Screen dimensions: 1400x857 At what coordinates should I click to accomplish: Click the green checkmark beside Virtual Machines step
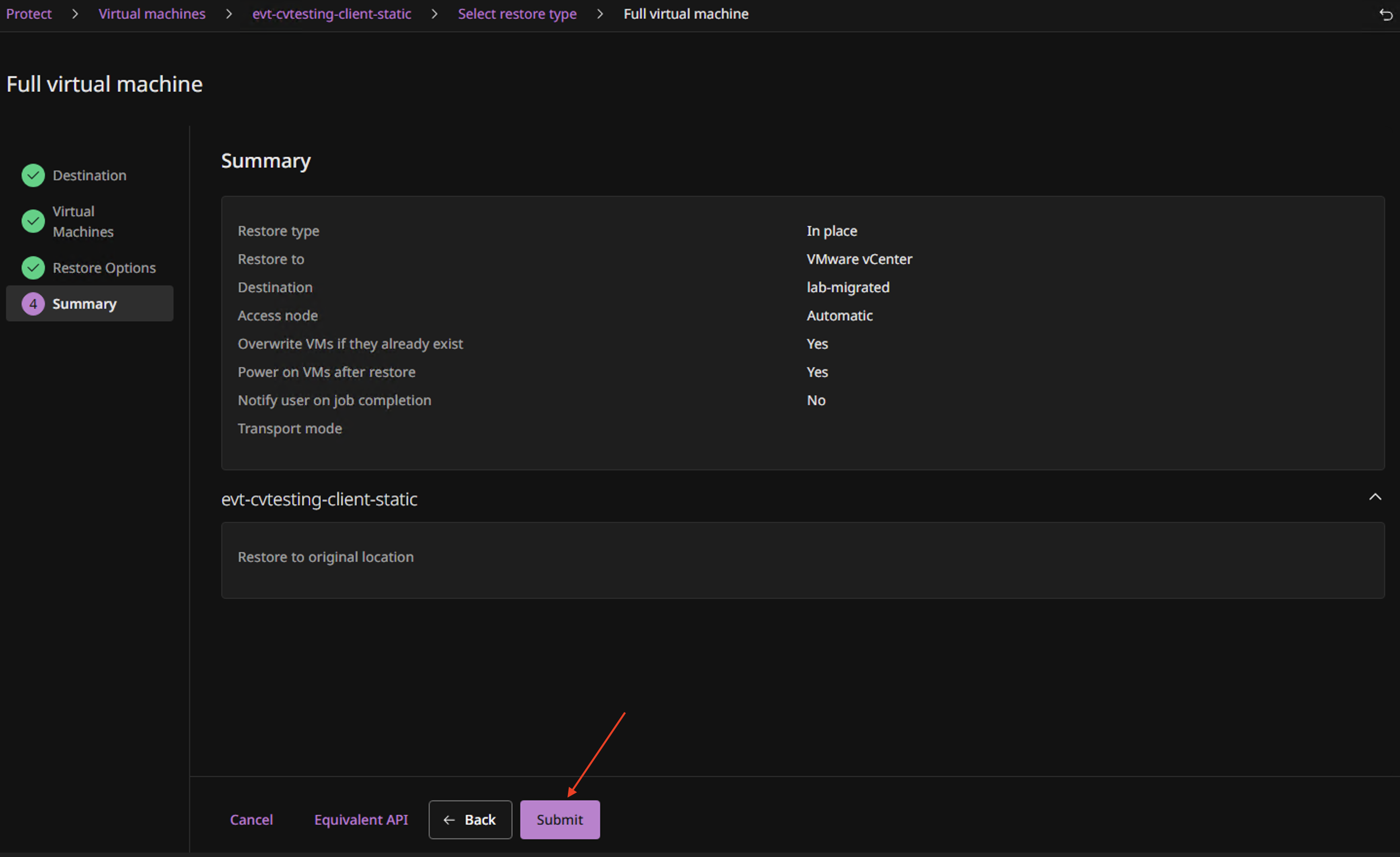[x=33, y=221]
